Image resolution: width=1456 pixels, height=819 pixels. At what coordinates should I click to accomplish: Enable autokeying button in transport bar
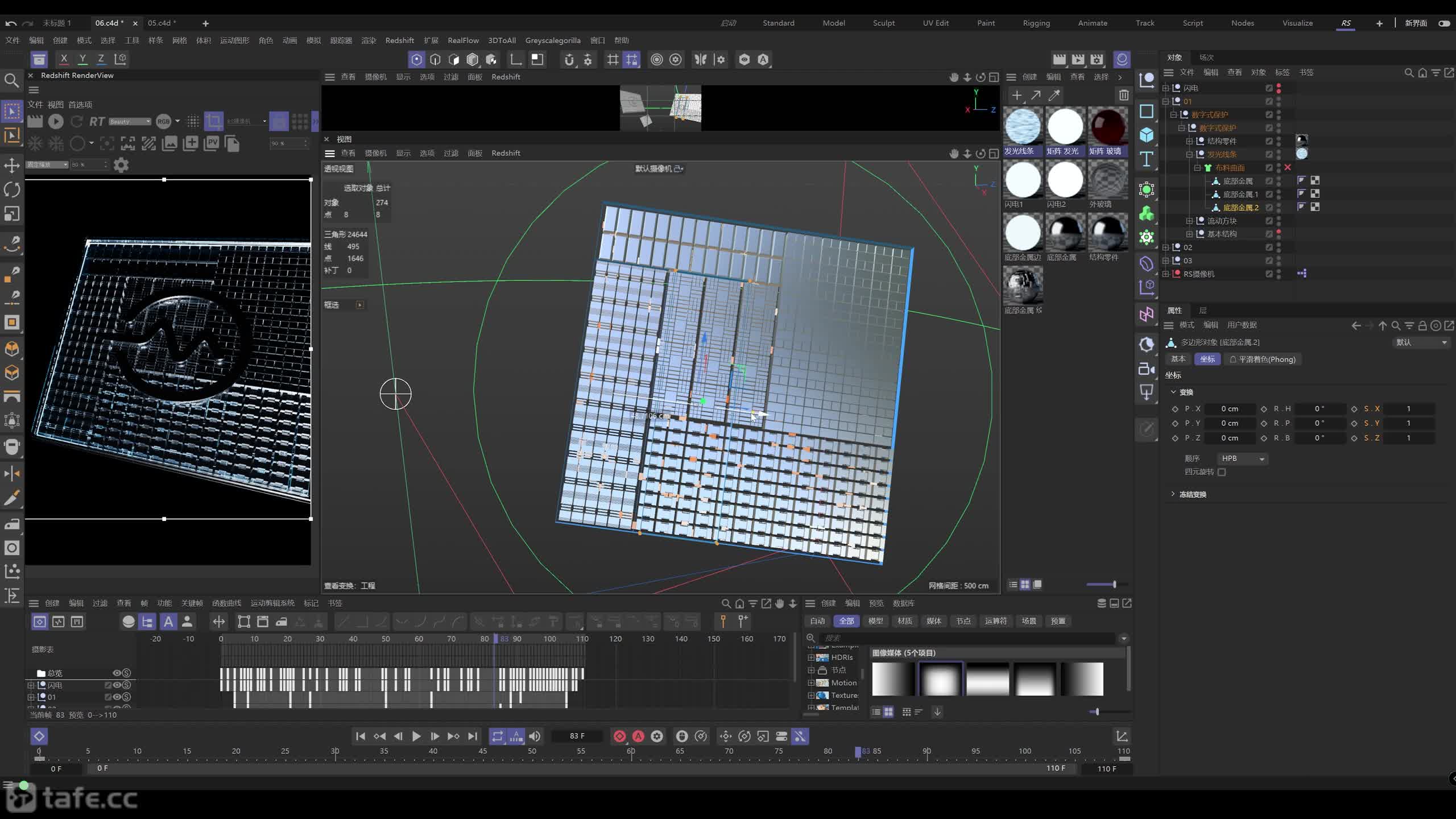point(638,736)
